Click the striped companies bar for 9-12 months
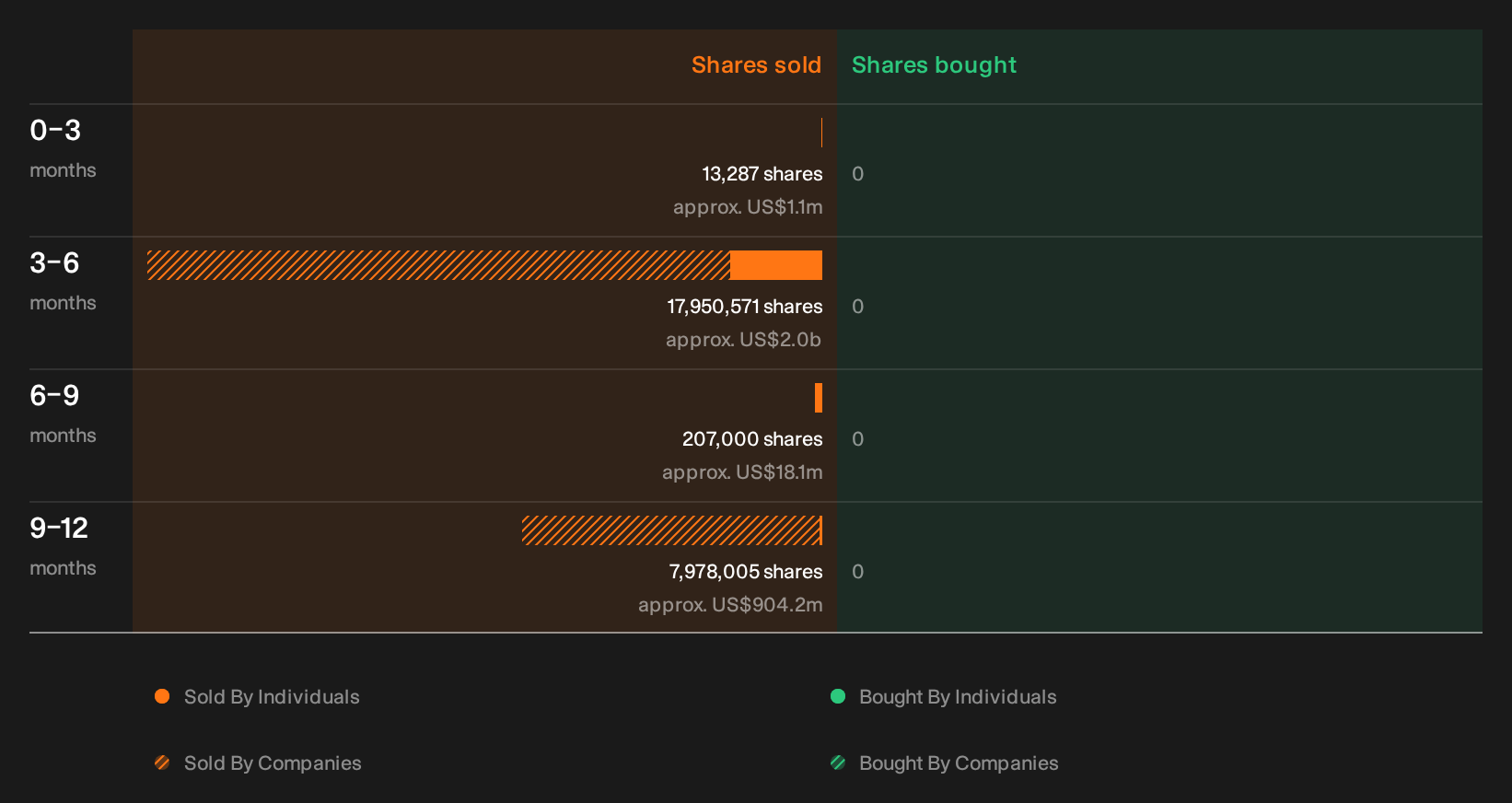The height and width of the screenshot is (803, 1512). (x=670, y=530)
